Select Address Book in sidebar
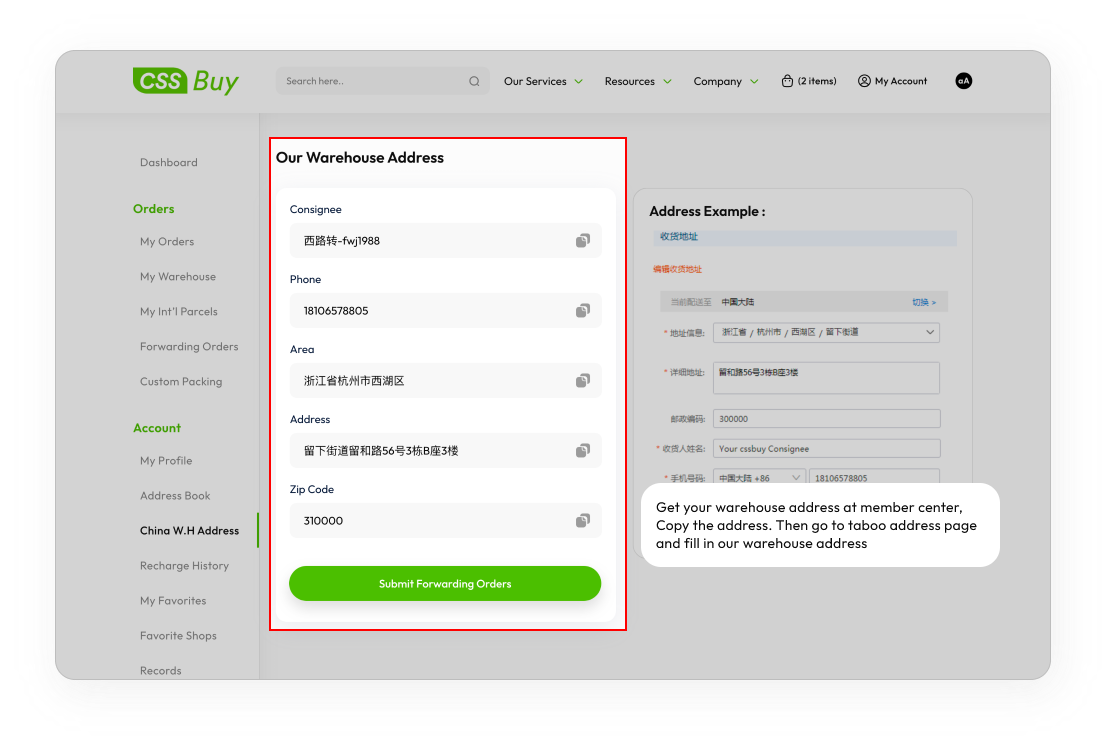 tap(175, 496)
